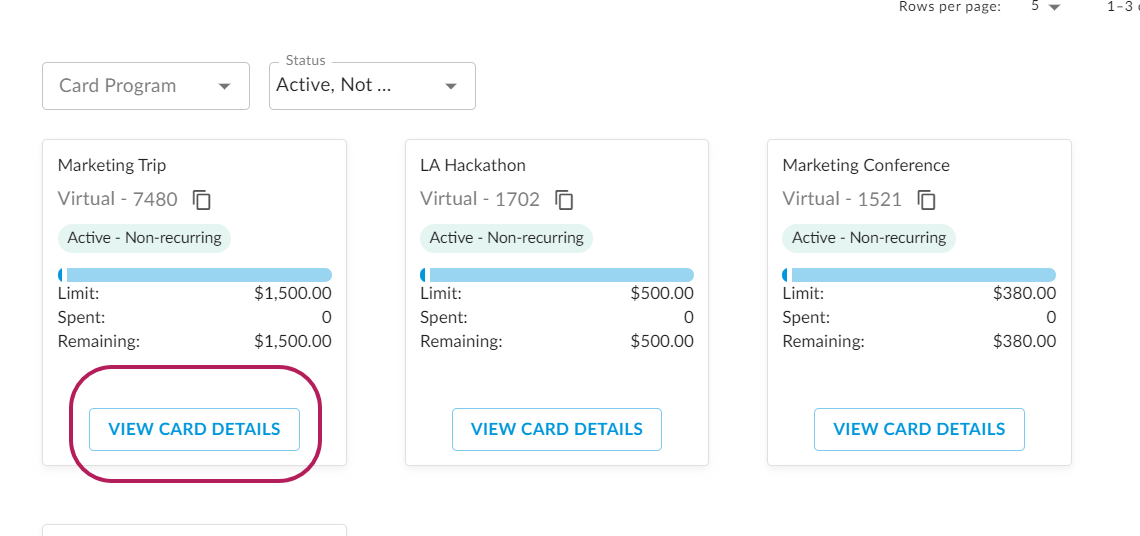
Task: Expand the Status filter dropdown
Action: (372, 86)
